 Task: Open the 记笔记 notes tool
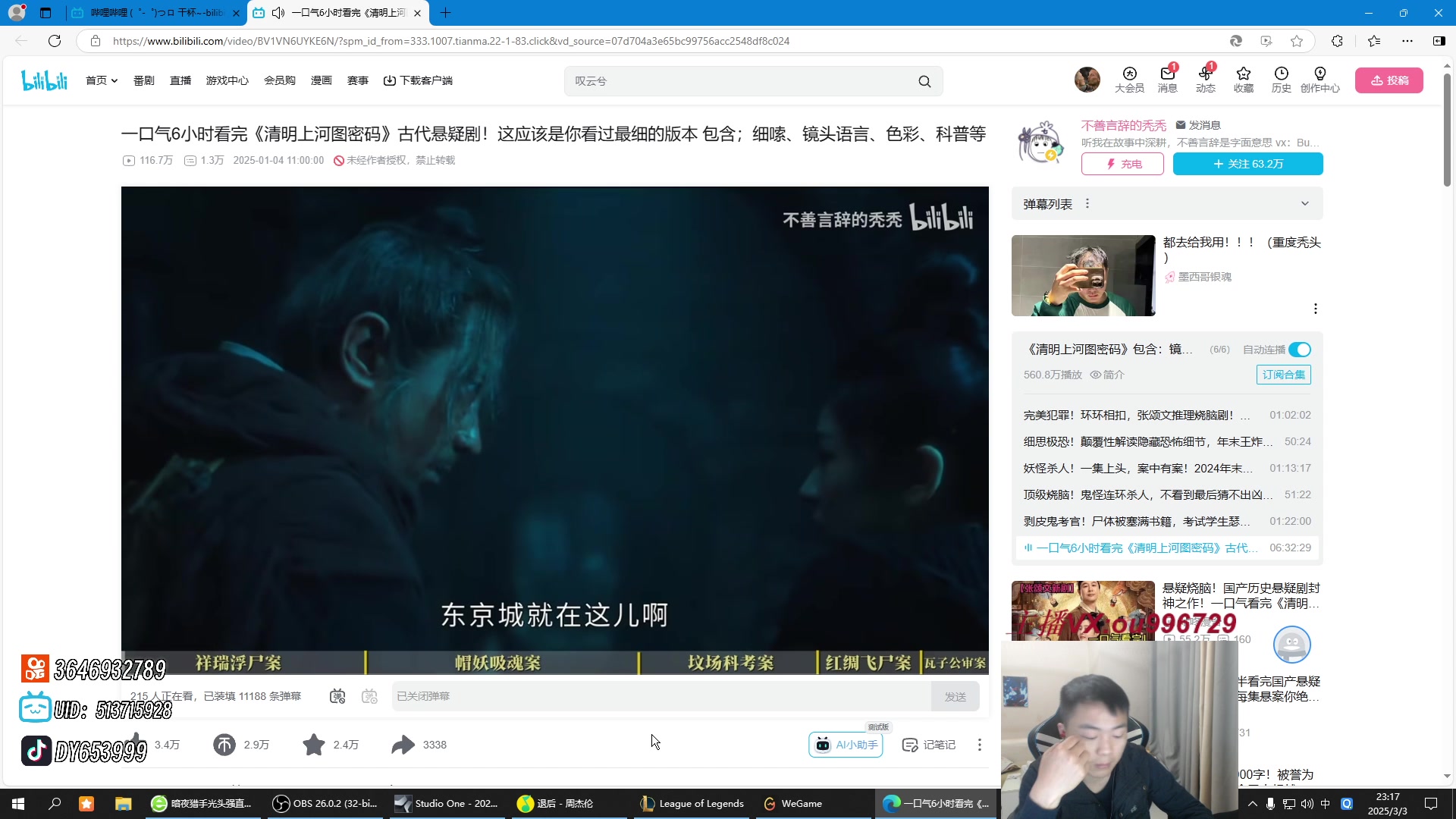click(x=929, y=745)
